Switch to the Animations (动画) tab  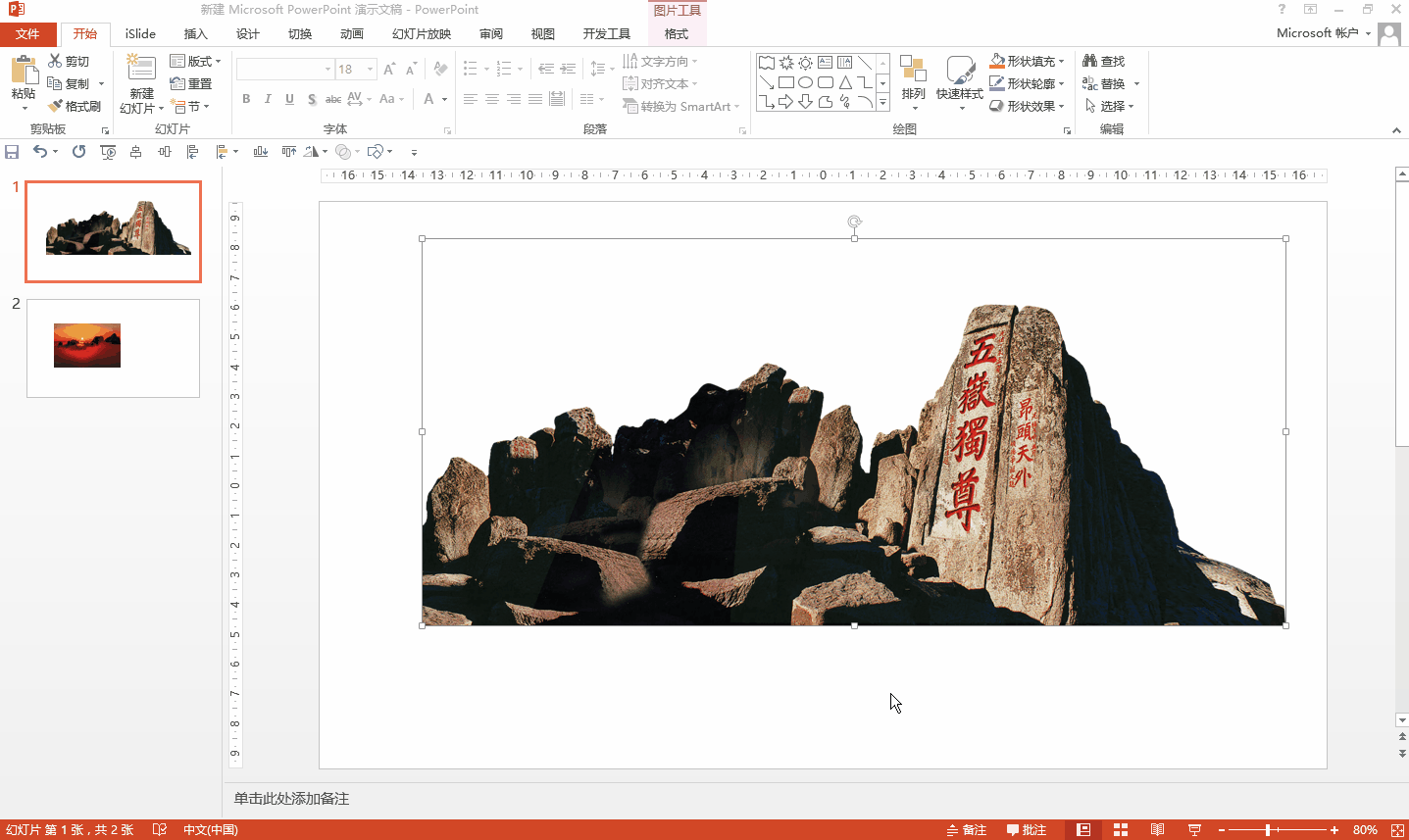point(352,33)
